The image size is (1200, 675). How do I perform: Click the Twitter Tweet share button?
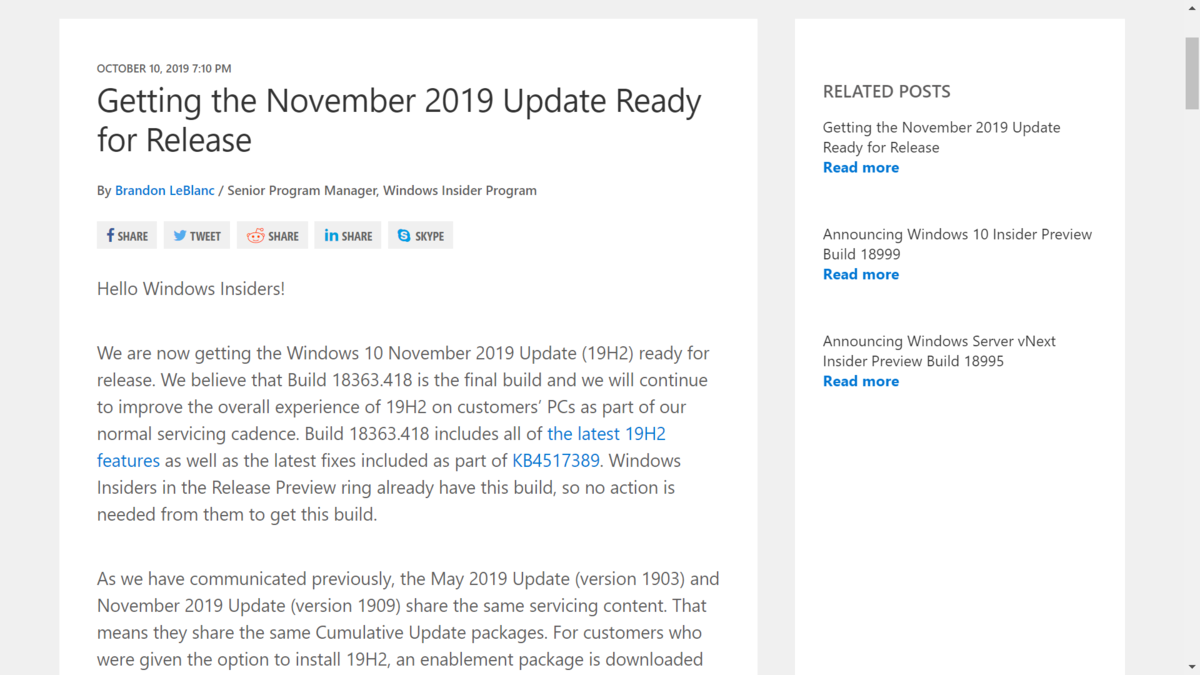coord(197,236)
